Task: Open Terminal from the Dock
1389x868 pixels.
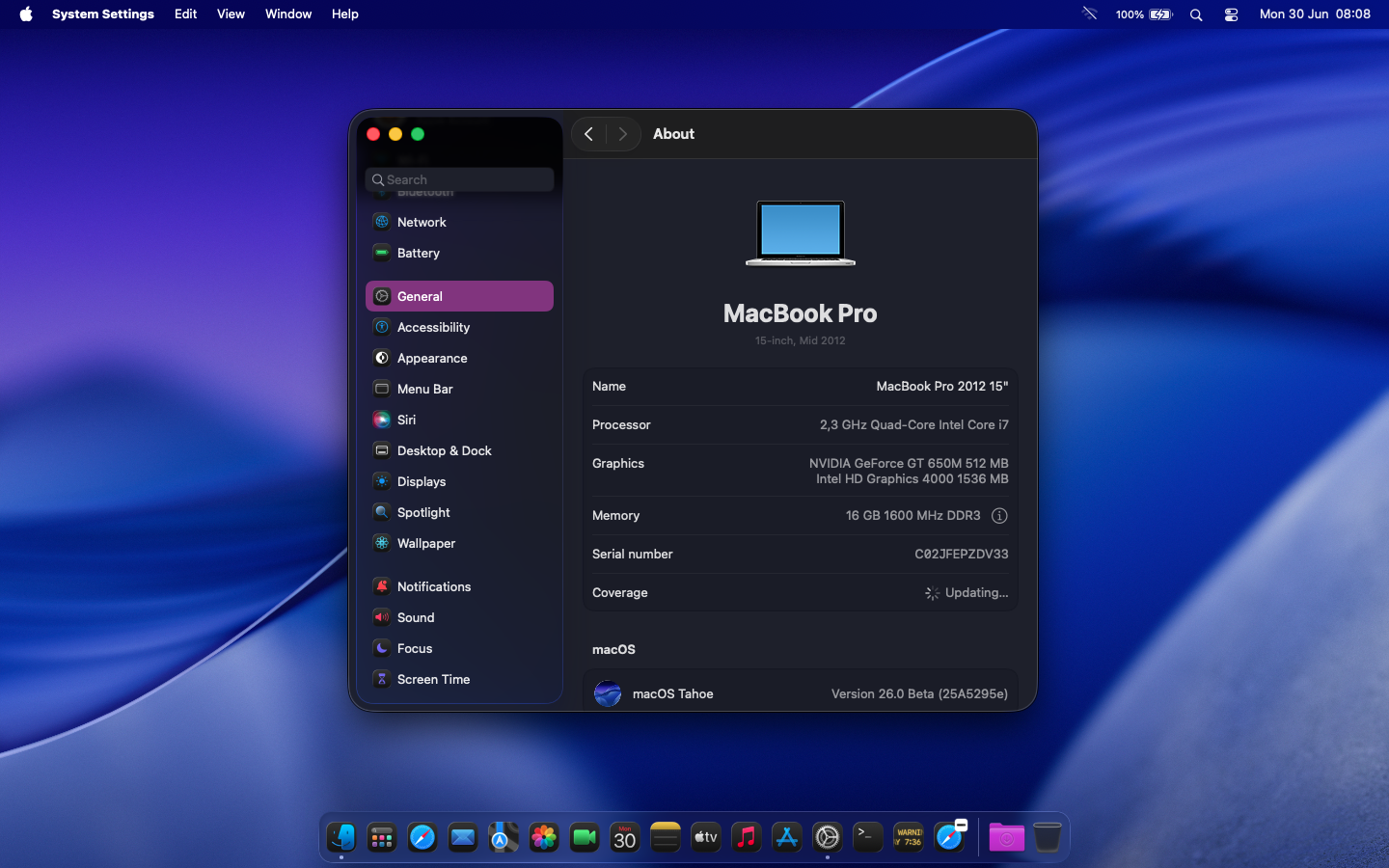Action: (868, 837)
